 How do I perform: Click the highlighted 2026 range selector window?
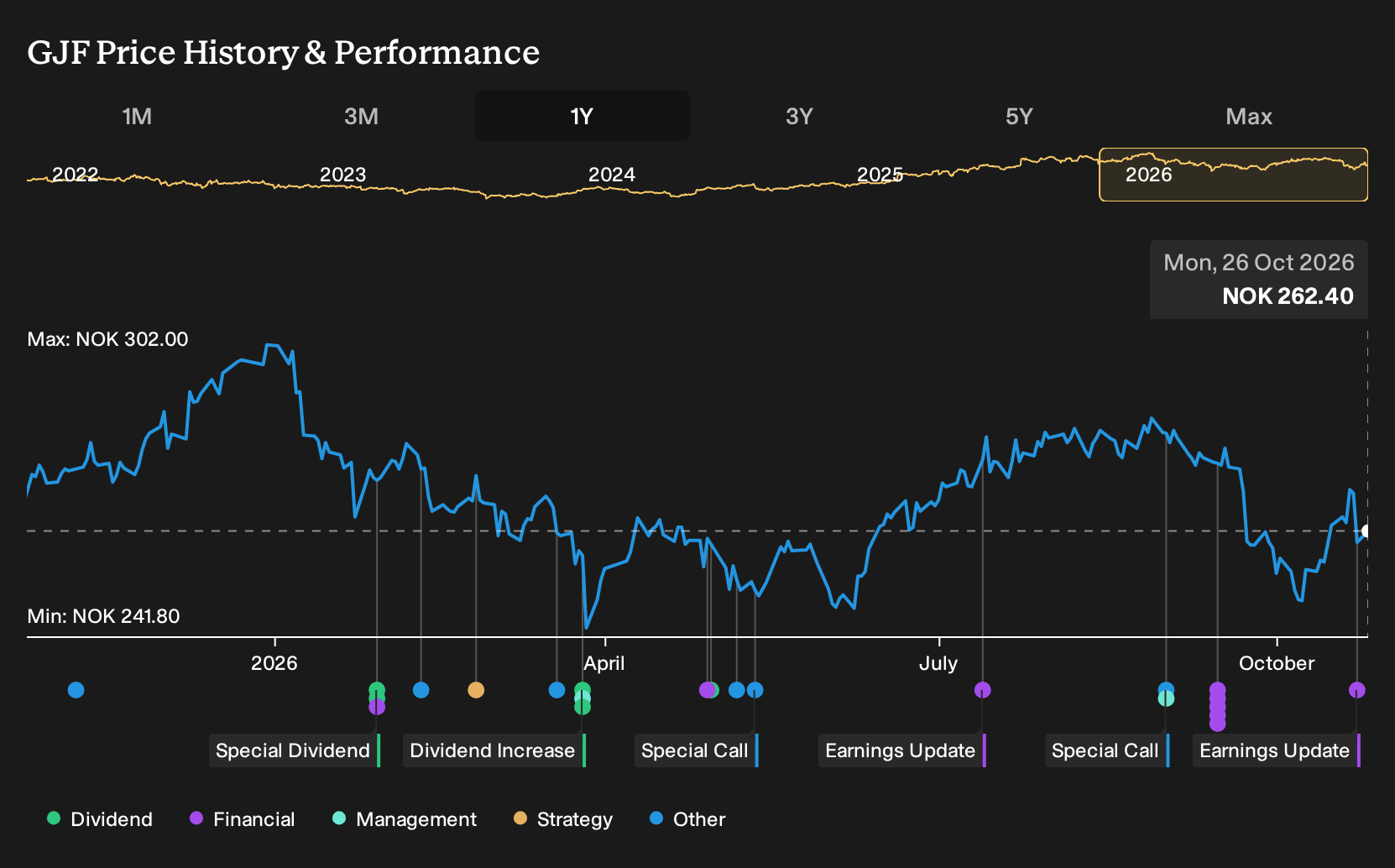pos(1233,175)
